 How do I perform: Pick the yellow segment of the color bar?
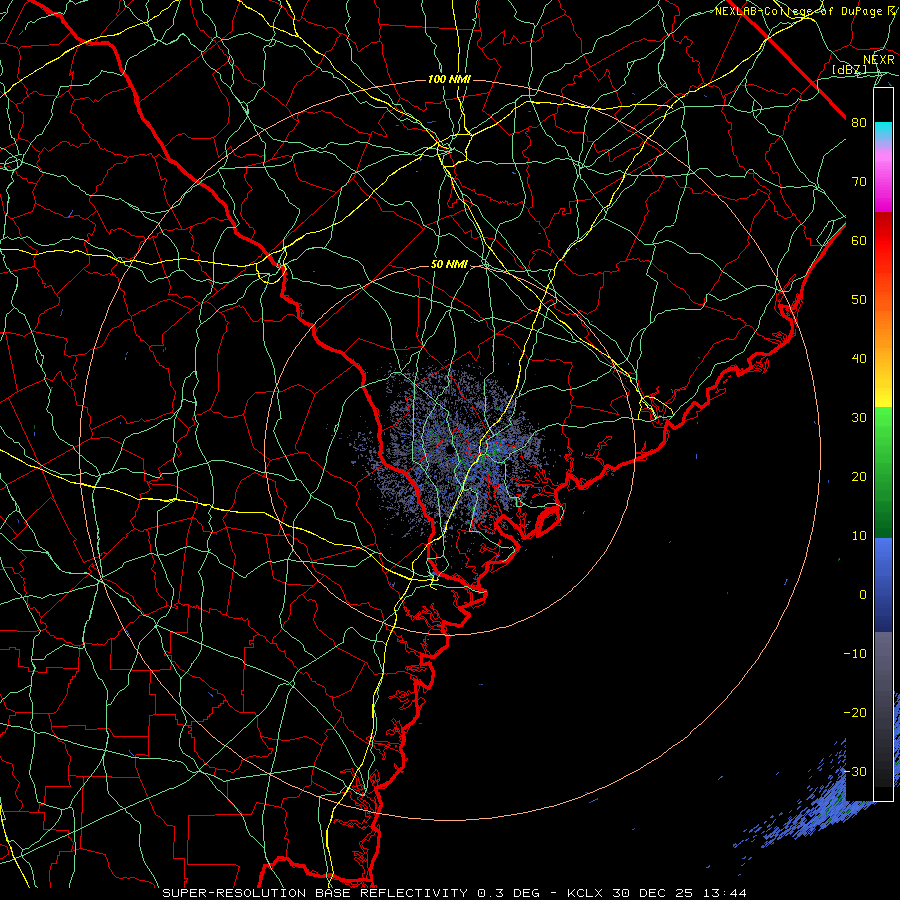click(x=883, y=390)
